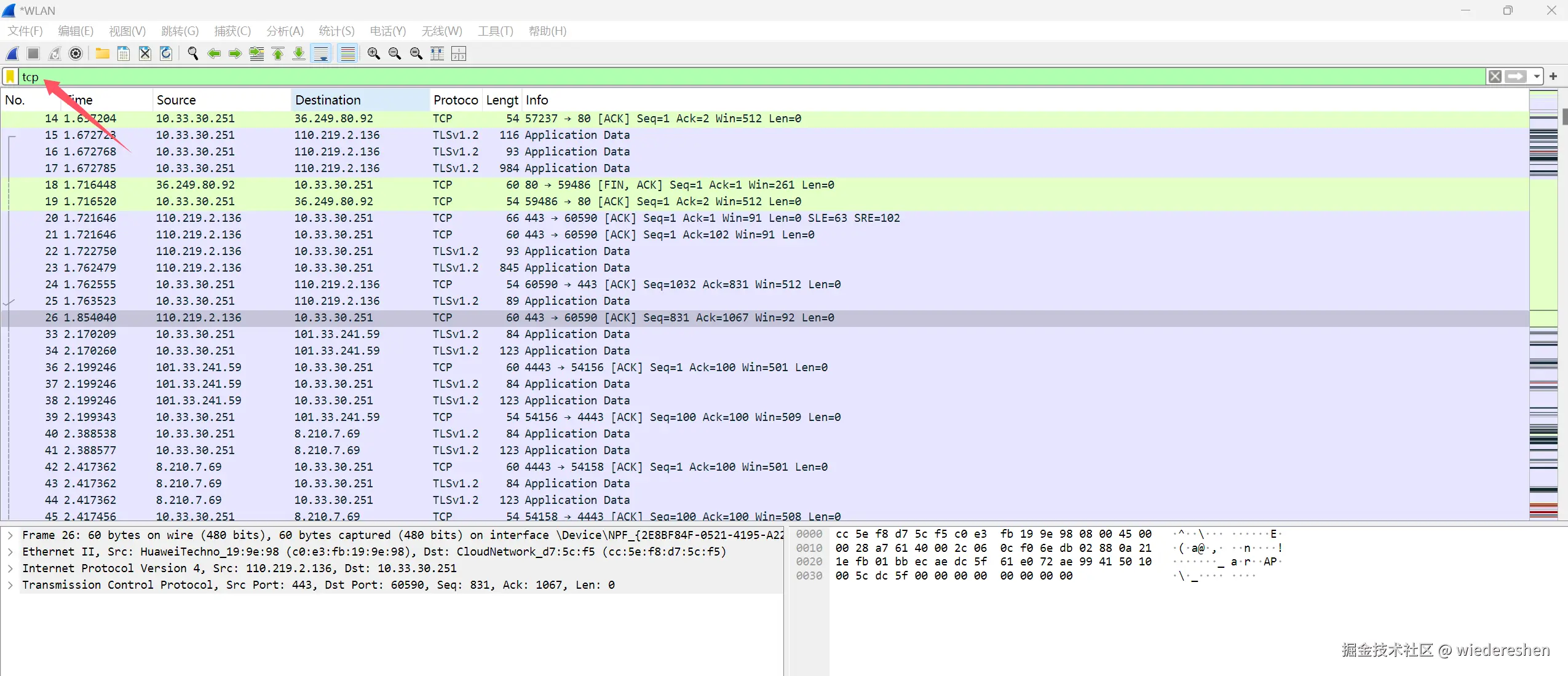
Task: Jump to the last packet
Action: coord(299,54)
